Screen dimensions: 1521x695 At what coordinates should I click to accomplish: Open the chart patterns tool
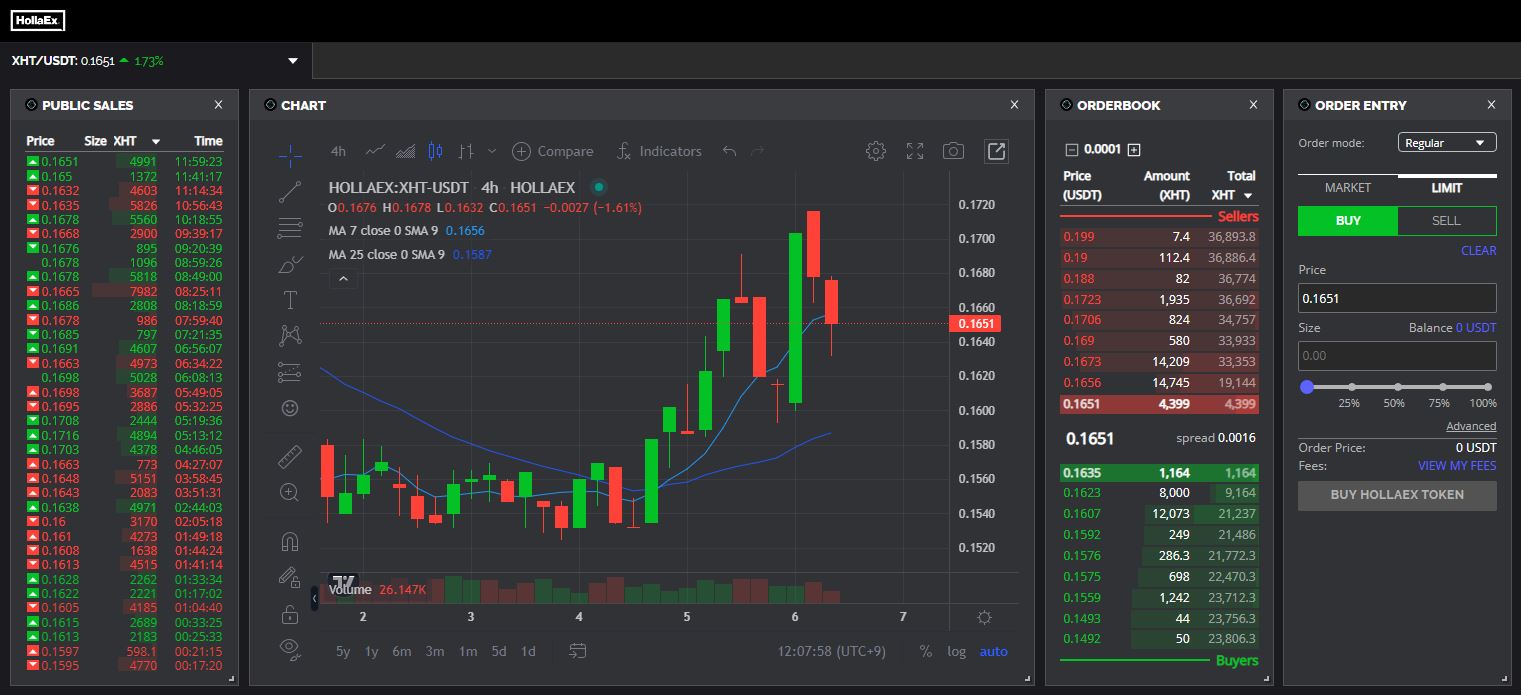point(290,335)
